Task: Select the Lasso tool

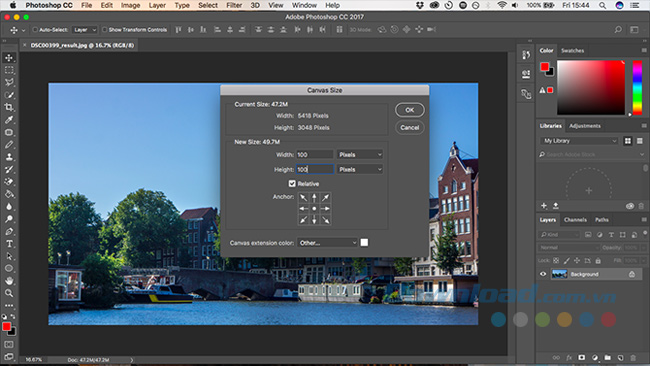Action: coord(9,82)
